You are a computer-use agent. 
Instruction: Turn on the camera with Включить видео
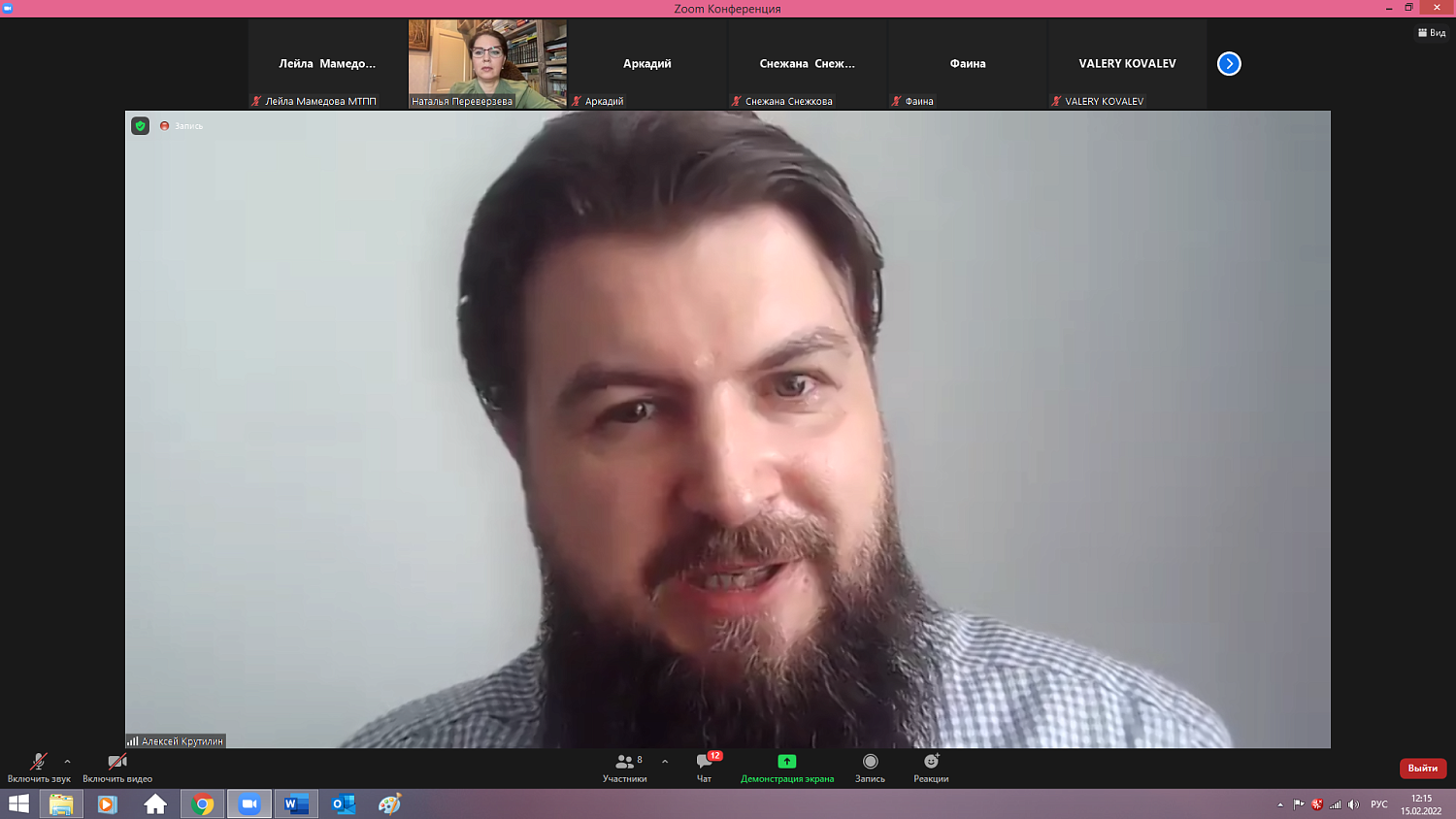117,768
